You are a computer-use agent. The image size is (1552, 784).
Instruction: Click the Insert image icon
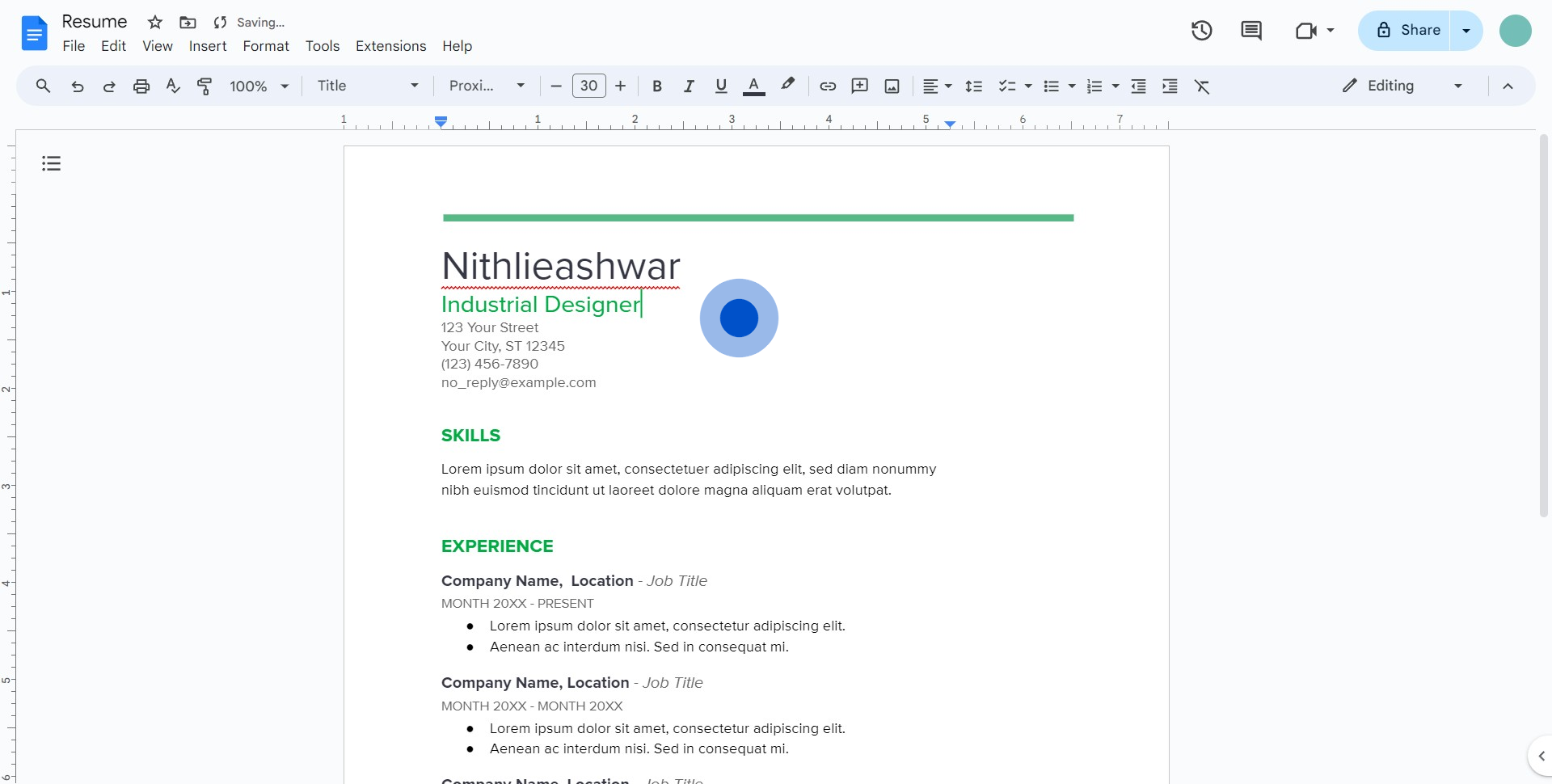(x=892, y=86)
